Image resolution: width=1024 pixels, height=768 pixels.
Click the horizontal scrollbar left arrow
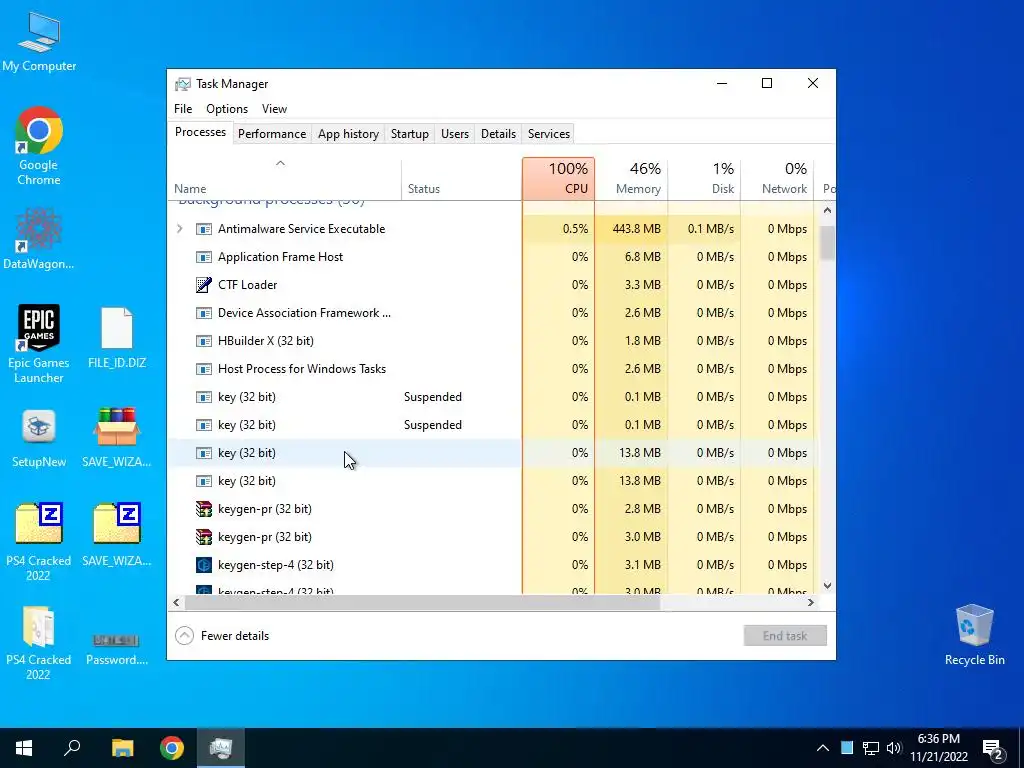click(176, 602)
